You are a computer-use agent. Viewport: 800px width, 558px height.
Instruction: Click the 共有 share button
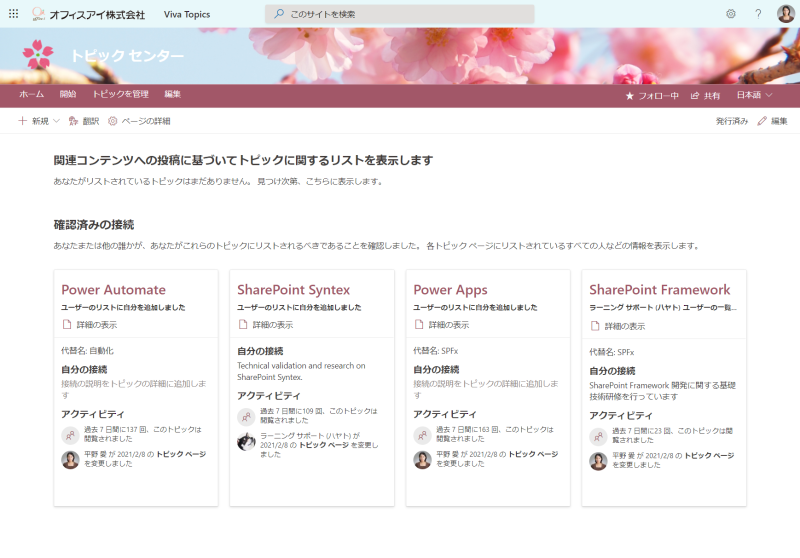705,95
